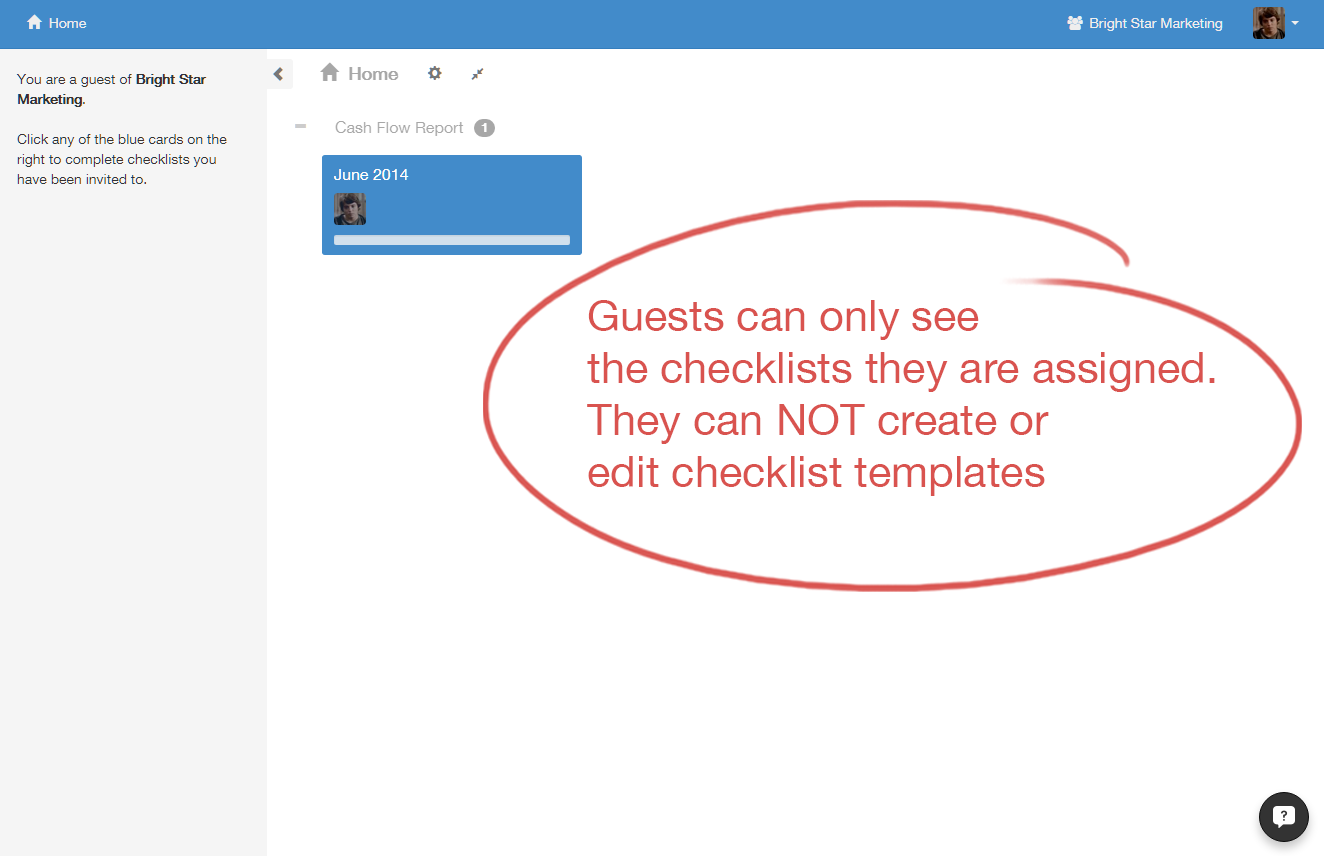Open the Bright Star Marketing organization menu
The width and height of the screenshot is (1324, 856).
1155,23
